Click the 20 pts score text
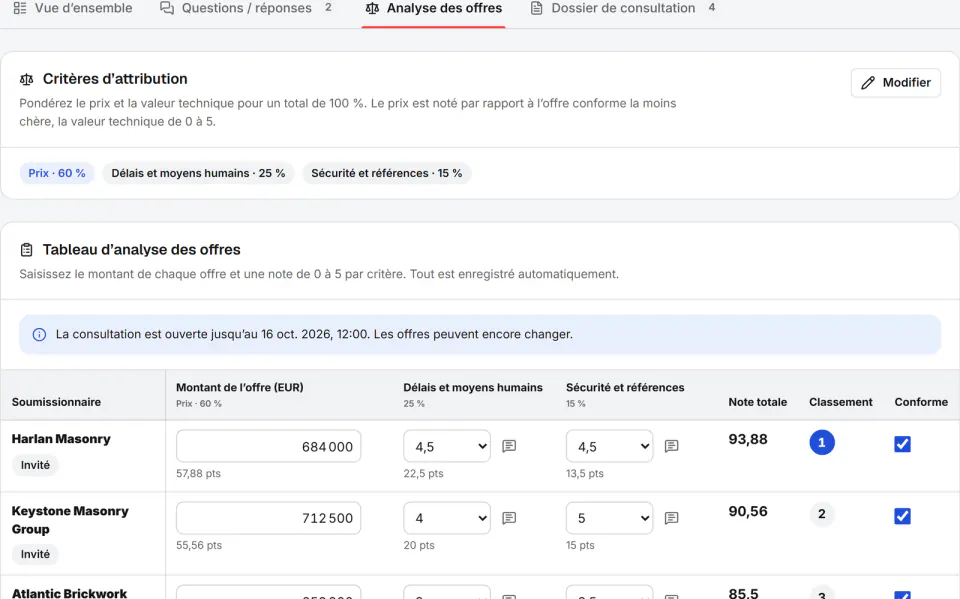The image size is (960, 599). click(x=419, y=545)
